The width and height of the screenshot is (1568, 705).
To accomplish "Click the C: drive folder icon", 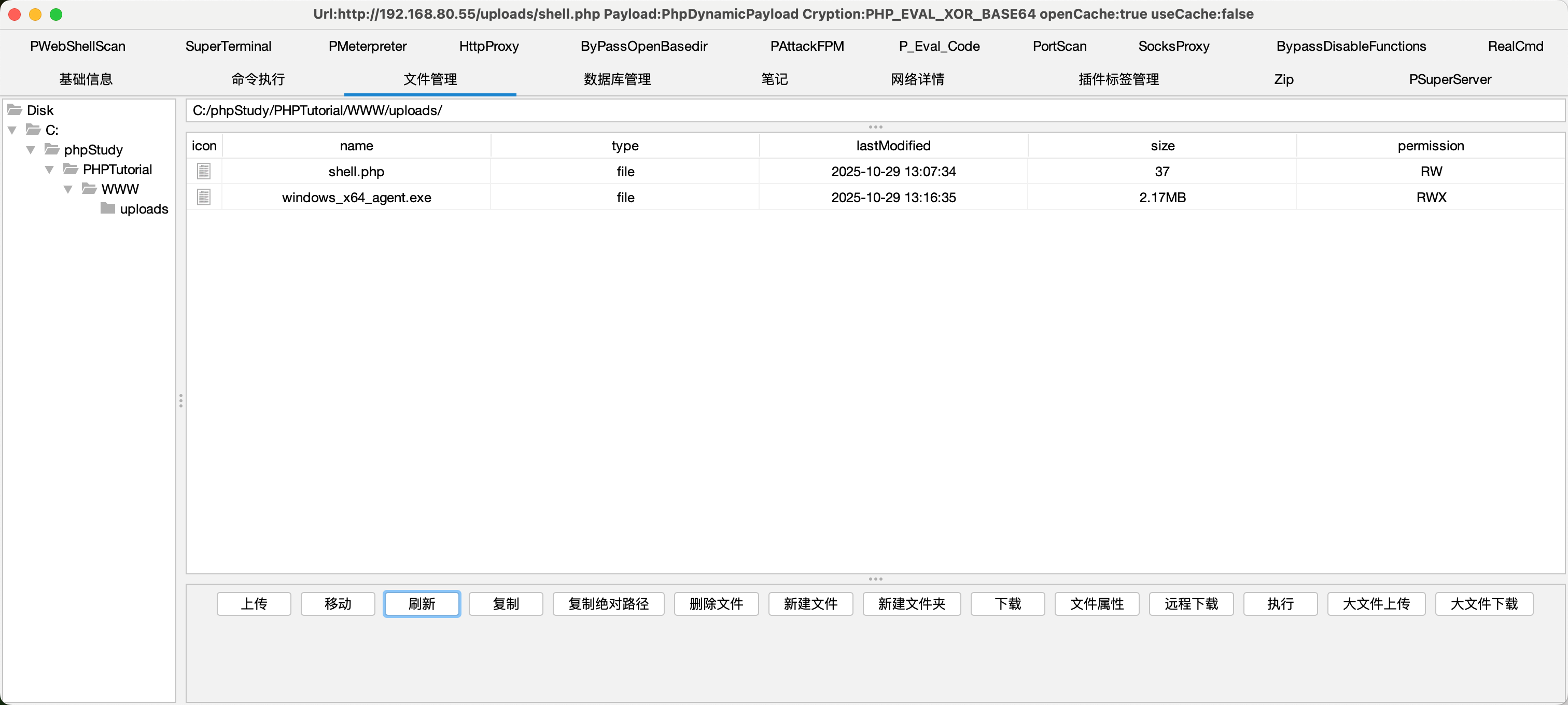I will point(34,130).
